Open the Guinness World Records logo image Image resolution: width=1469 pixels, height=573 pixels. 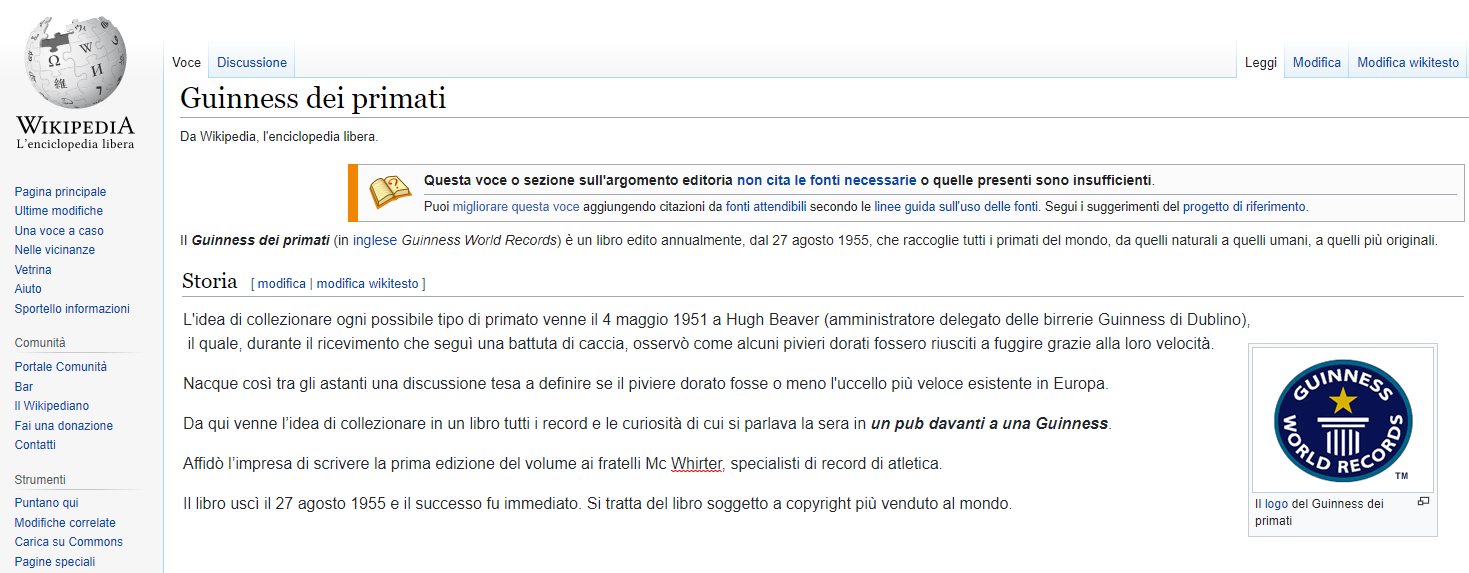click(x=1342, y=418)
